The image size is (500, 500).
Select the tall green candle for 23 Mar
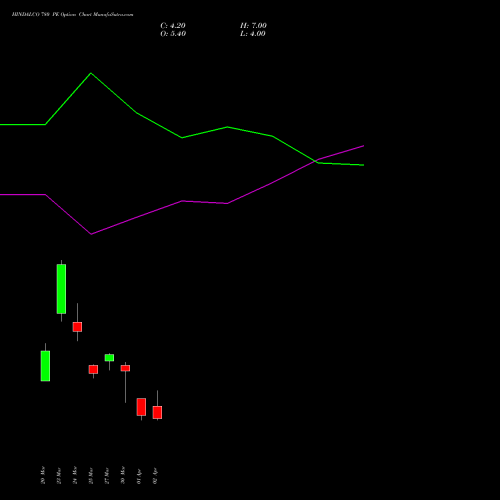(61, 289)
